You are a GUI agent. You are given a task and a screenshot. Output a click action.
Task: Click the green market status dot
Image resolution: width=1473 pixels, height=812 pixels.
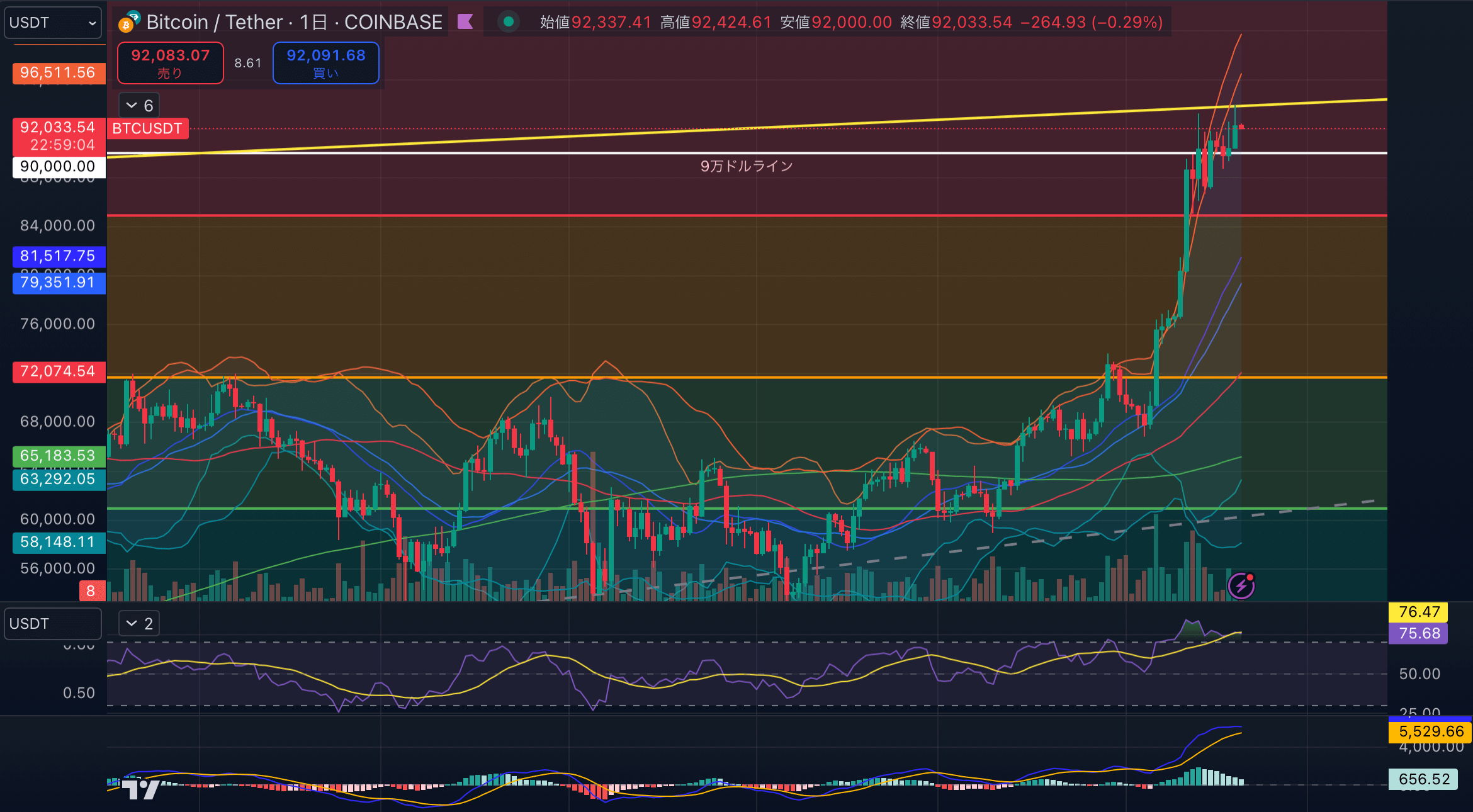(509, 22)
